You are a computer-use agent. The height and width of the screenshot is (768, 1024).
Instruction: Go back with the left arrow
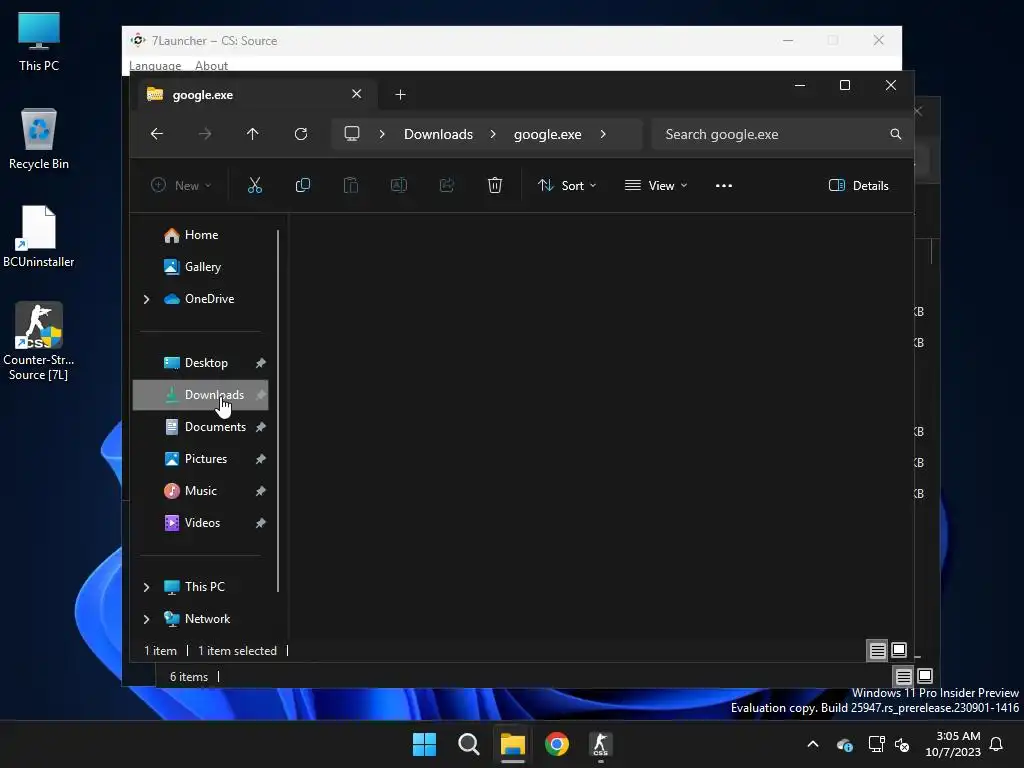157,134
